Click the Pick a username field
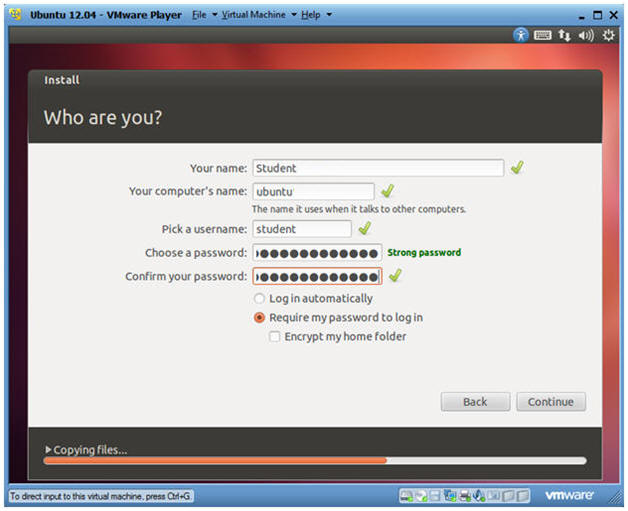The width and height of the screenshot is (628, 511). 302,229
